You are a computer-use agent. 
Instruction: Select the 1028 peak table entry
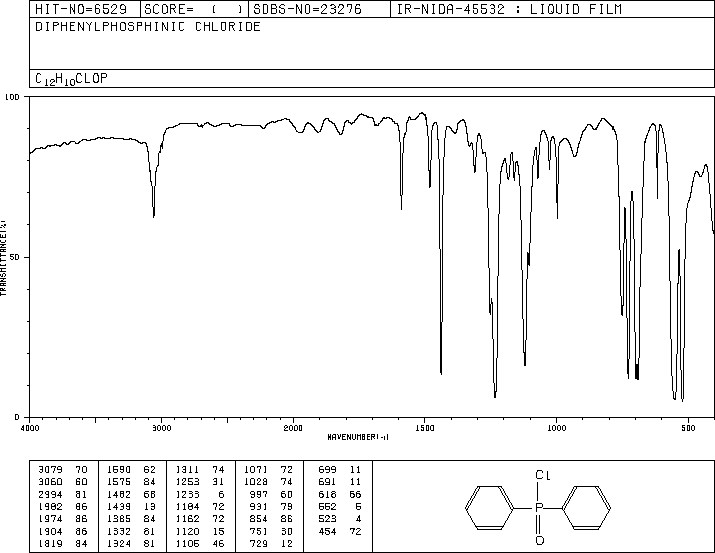pyautogui.click(x=269, y=482)
